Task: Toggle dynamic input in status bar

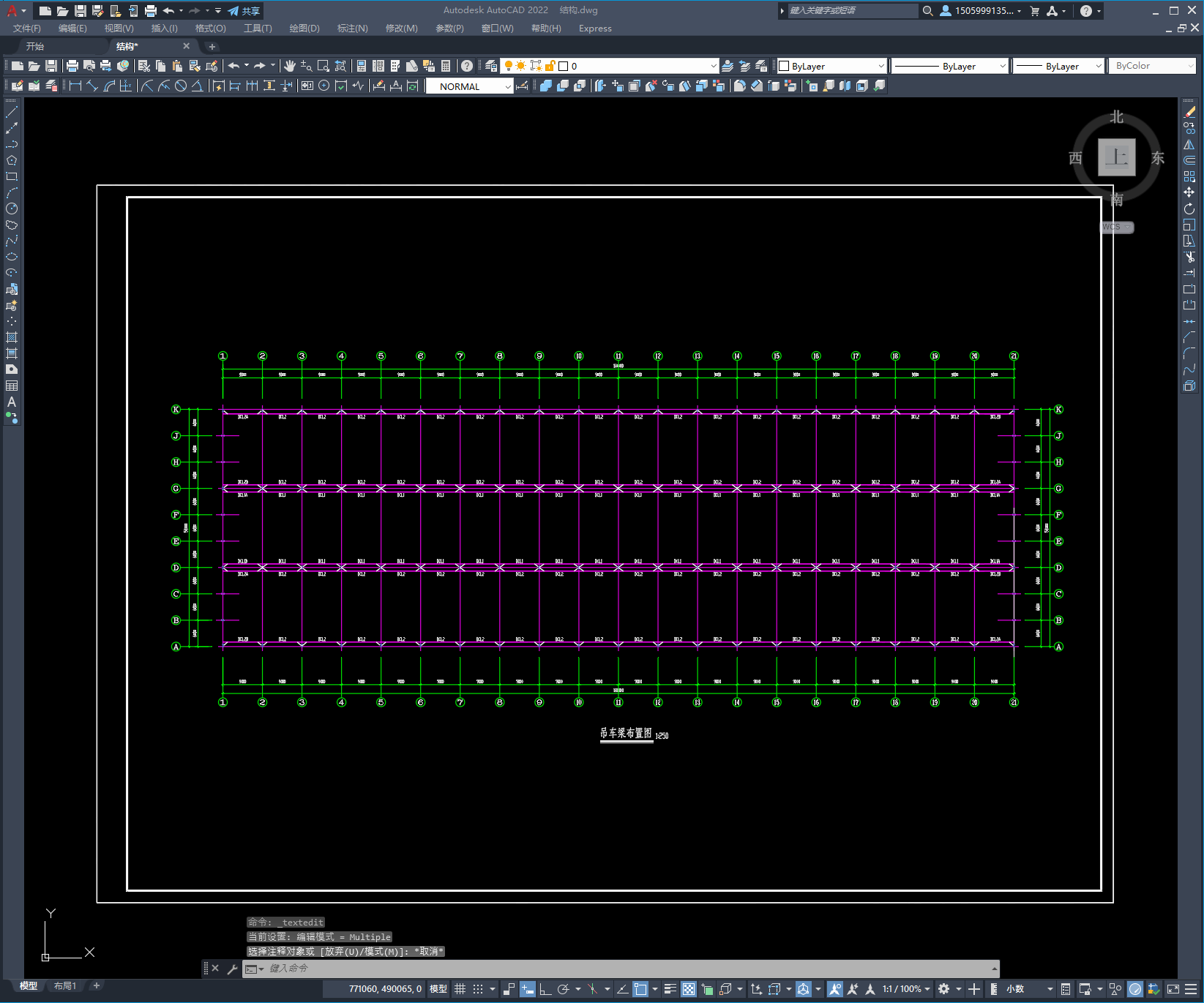Action: click(527, 989)
